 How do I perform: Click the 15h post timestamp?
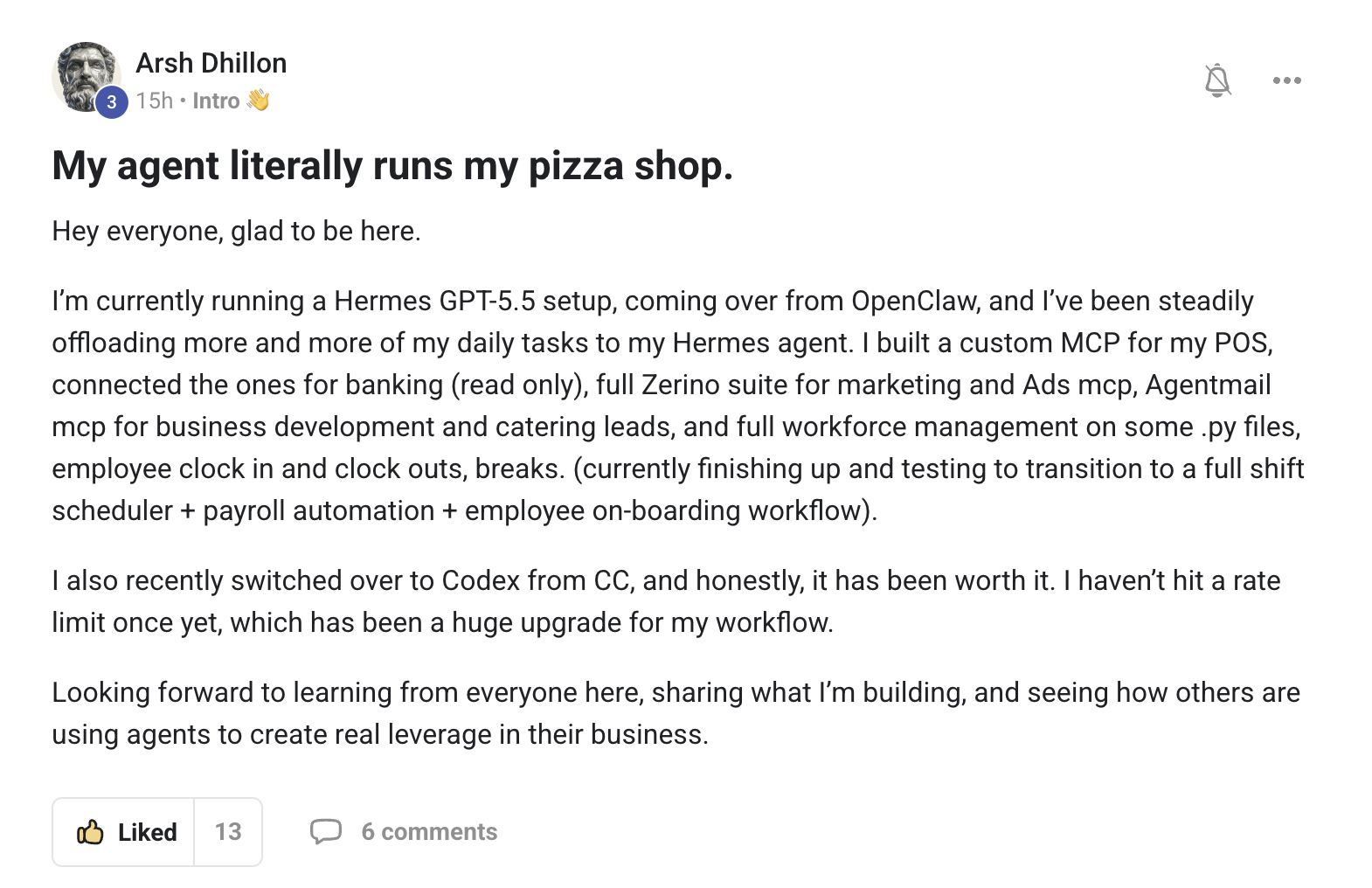pyautogui.click(x=155, y=101)
